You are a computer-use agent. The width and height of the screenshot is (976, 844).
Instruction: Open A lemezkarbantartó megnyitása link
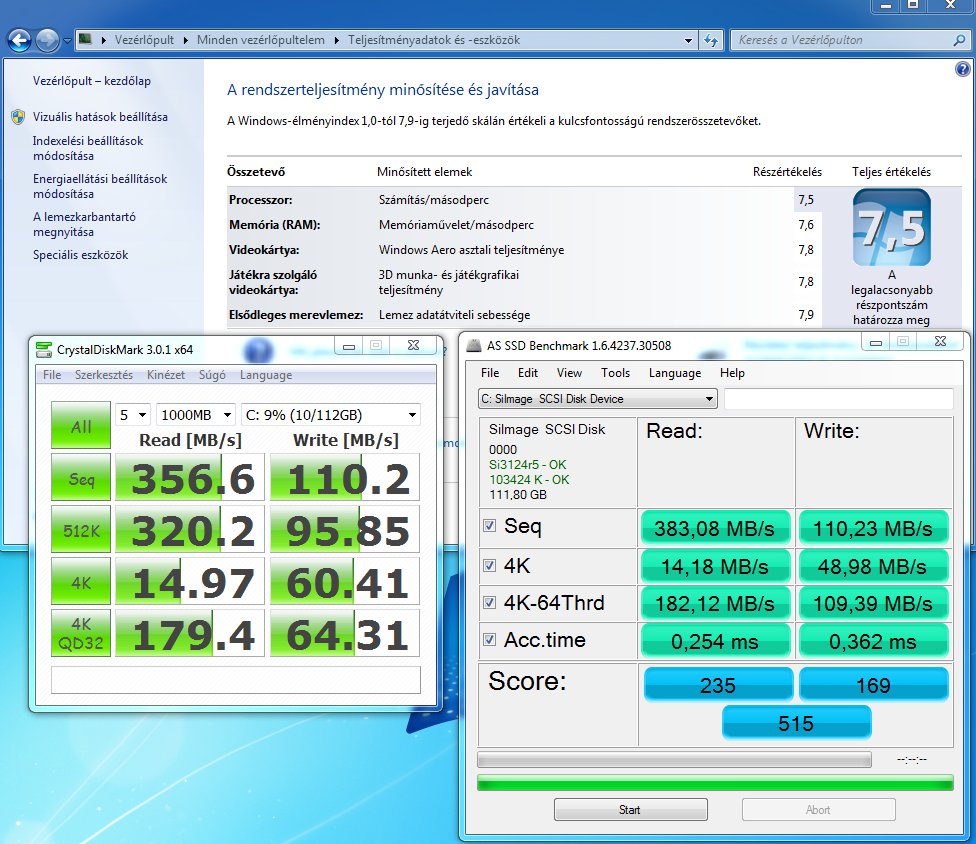coord(84,224)
